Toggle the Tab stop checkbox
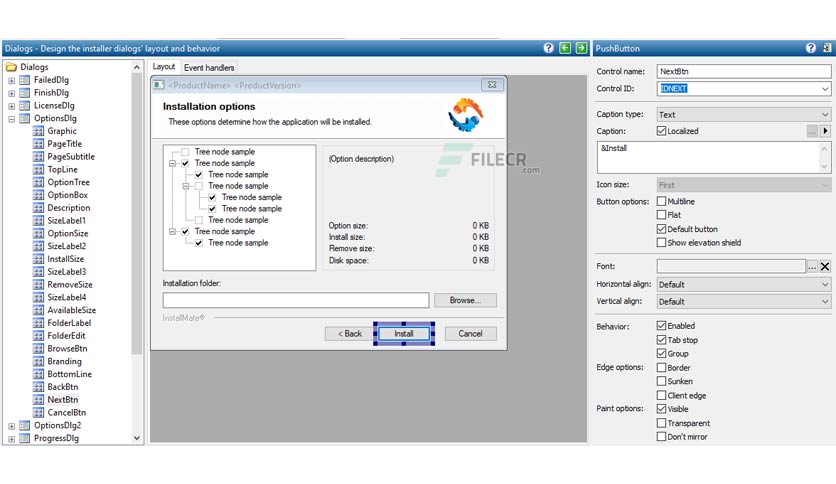The image size is (836, 484). [661, 340]
